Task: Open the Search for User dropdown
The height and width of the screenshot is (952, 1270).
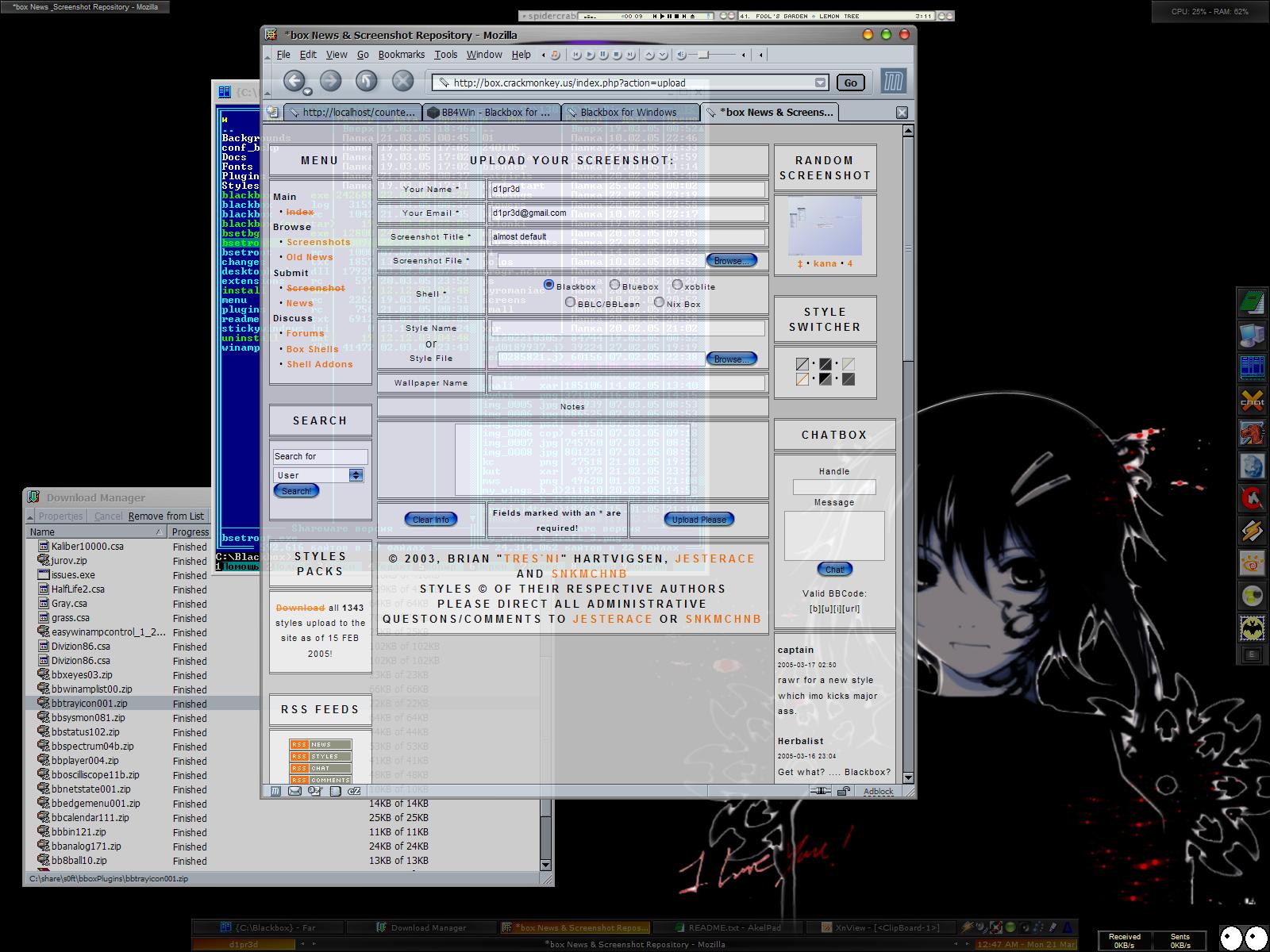Action: [x=356, y=475]
